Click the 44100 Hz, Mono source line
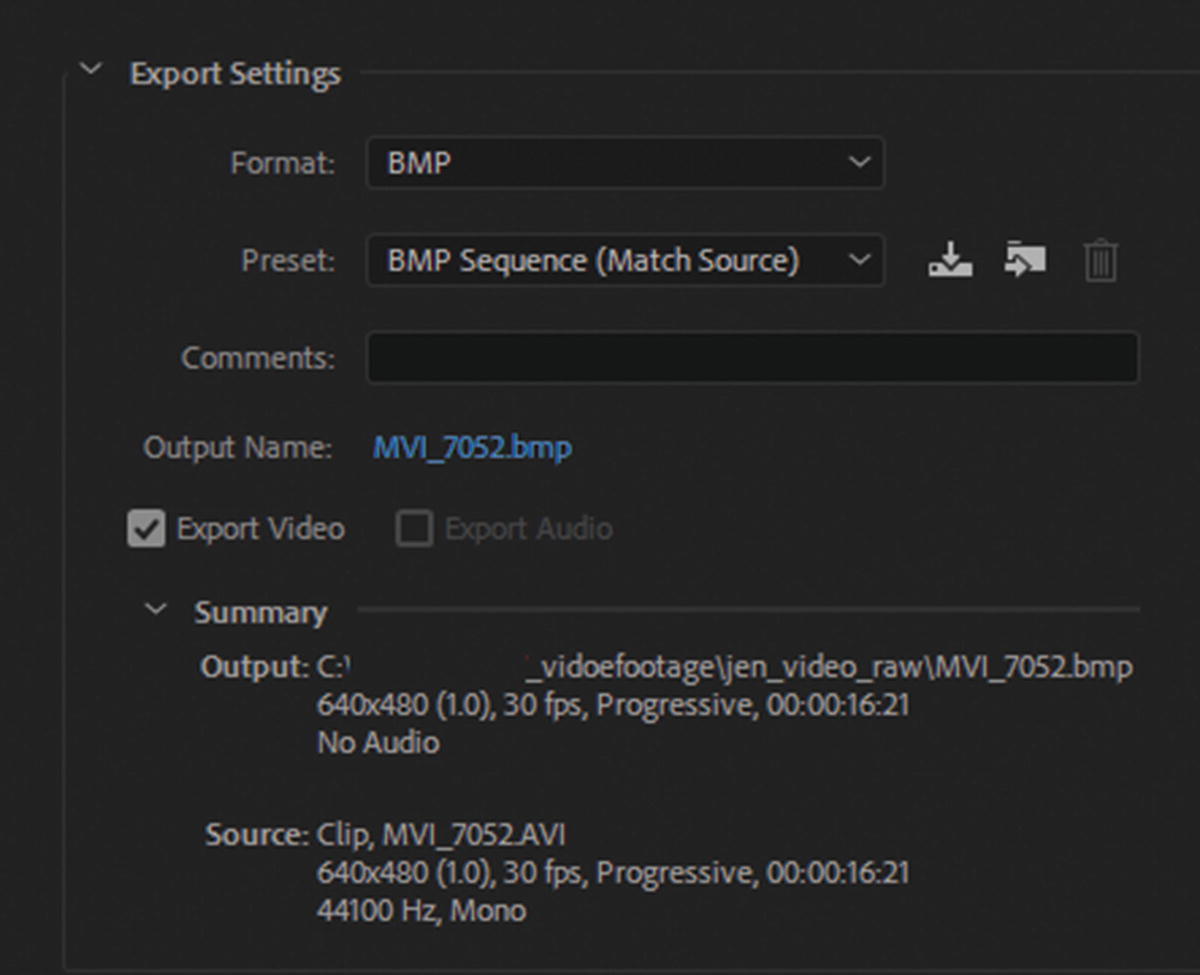Viewport: 1200px width, 975px height. point(421,910)
